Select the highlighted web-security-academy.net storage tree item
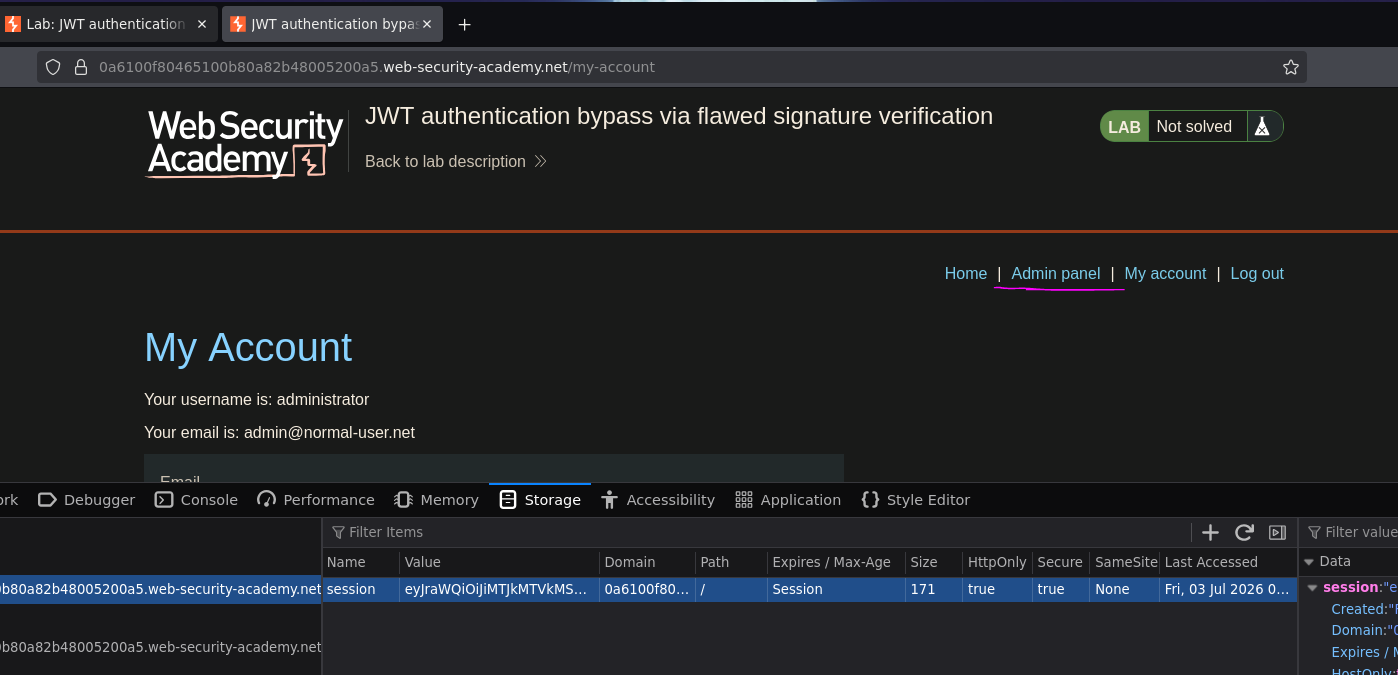The height and width of the screenshot is (675, 1398). [x=160, y=589]
